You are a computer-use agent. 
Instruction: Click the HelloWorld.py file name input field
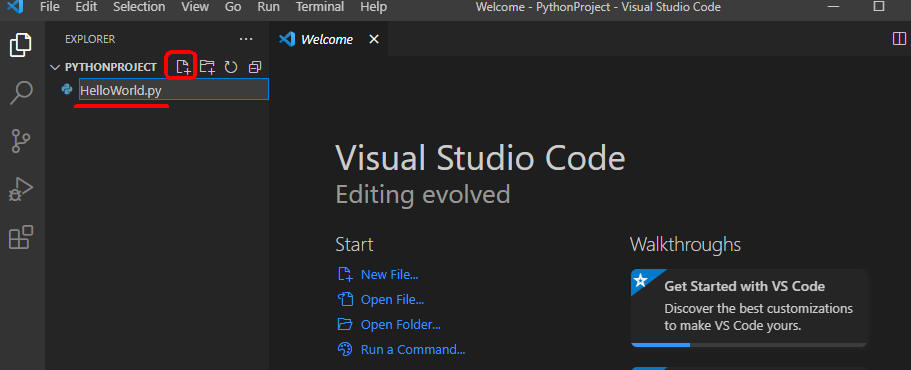pos(174,89)
